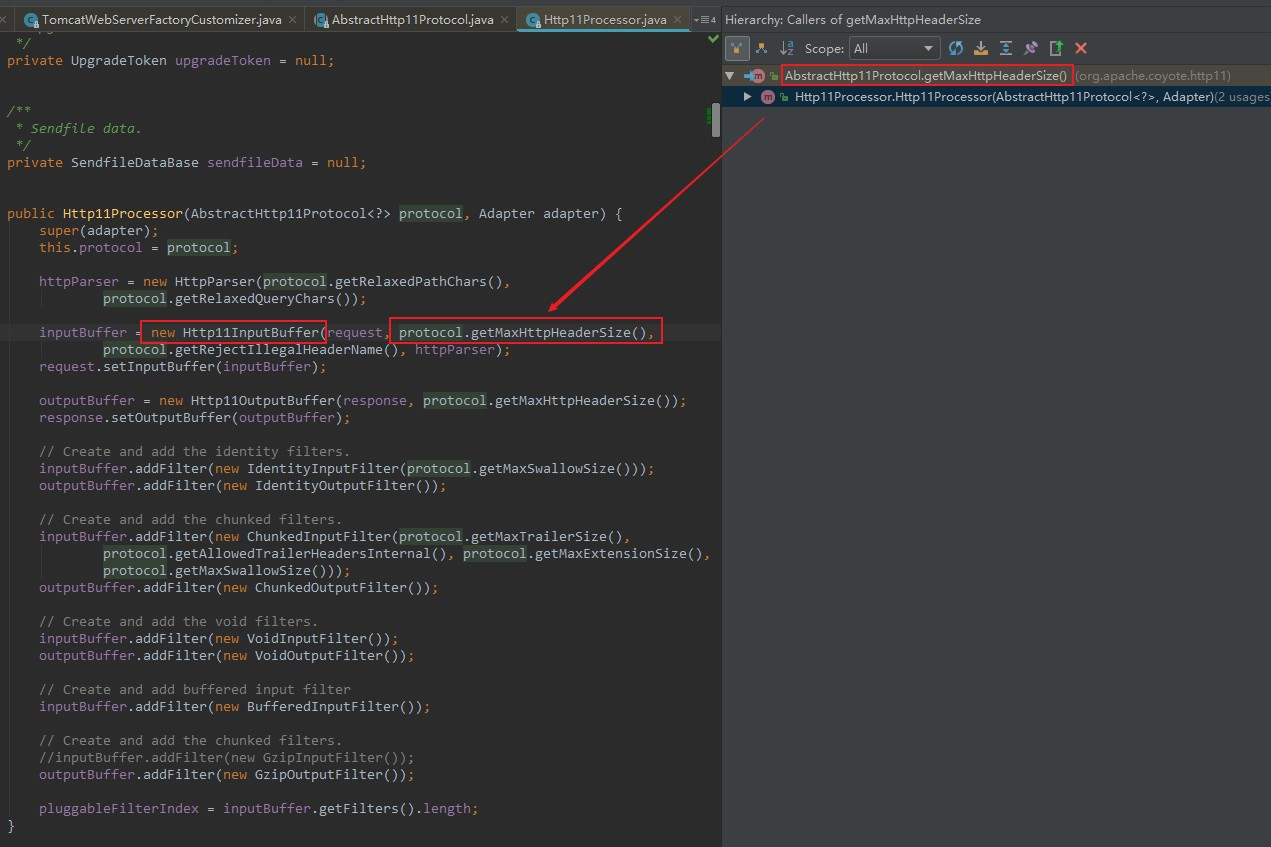Click the Autoscroll to Source download-arrow icon

(x=981, y=48)
